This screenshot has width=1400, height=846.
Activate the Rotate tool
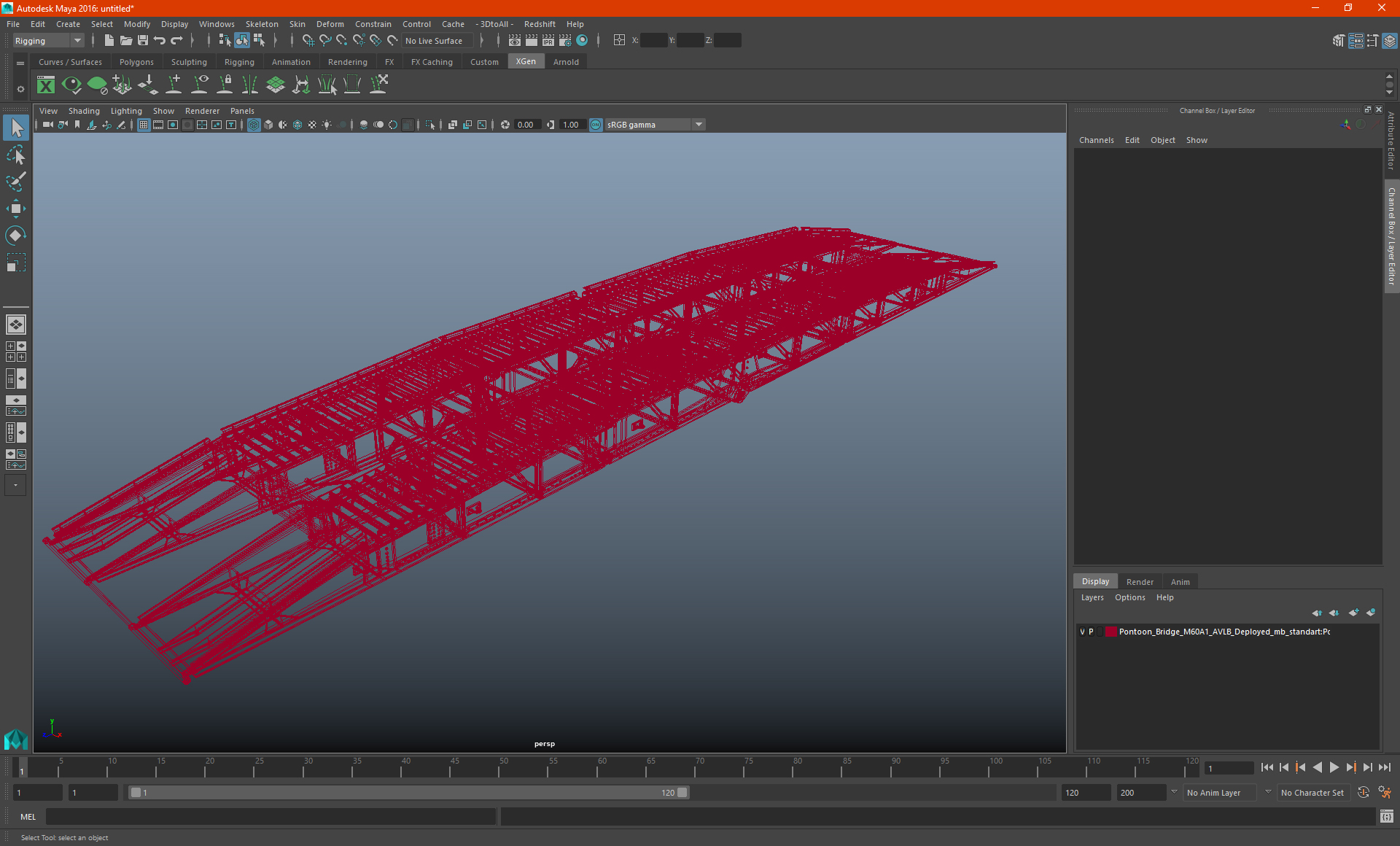(16, 235)
